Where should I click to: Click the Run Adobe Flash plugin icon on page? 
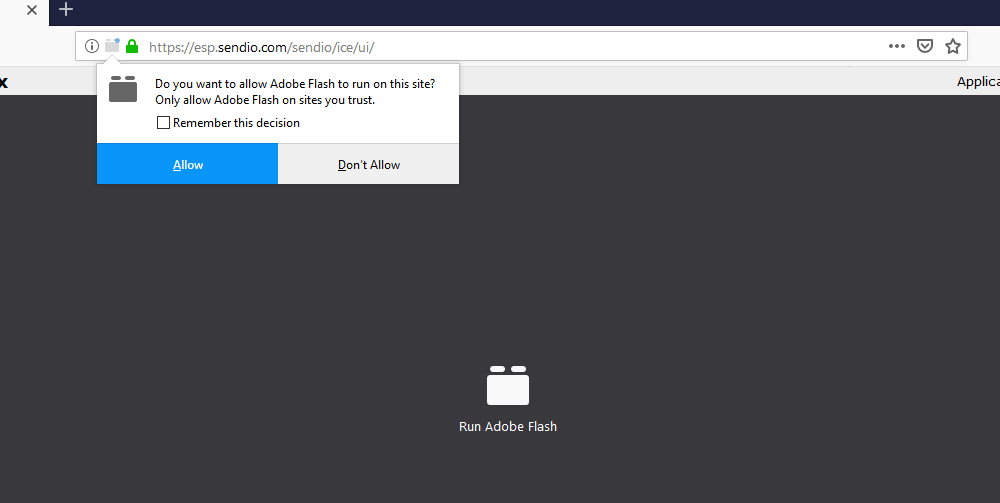(508, 385)
